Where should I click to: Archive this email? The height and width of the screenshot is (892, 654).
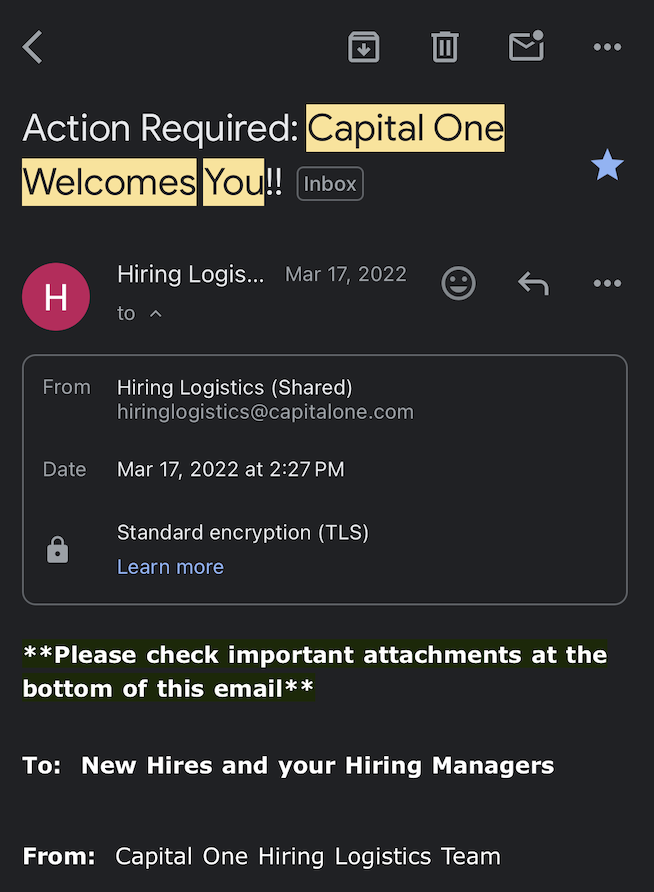(x=363, y=47)
